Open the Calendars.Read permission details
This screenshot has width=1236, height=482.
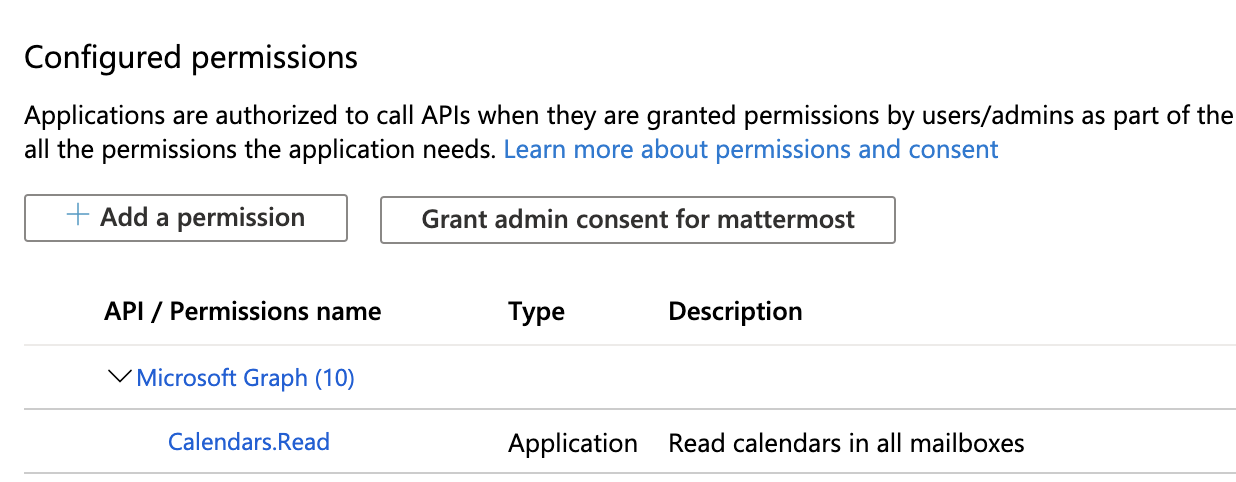pos(249,441)
